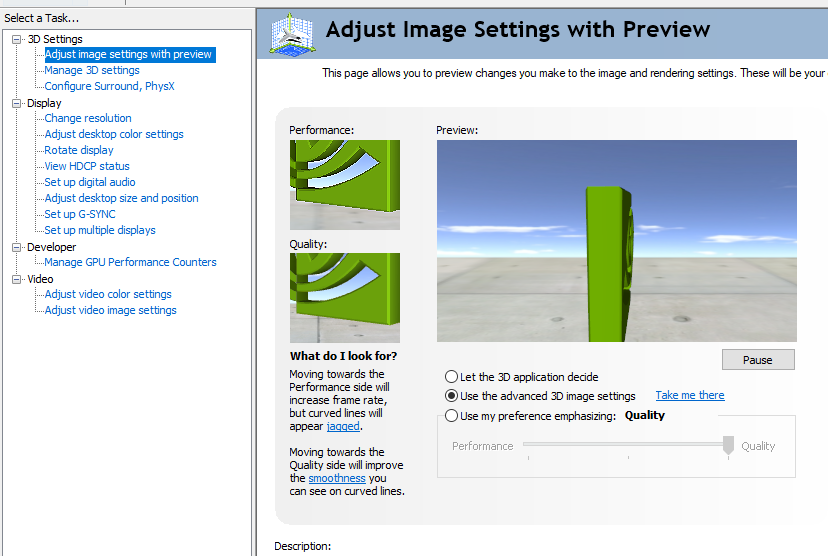This screenshot has height=556, width=828.
Task: Click the Description label
Action: pos(303,546)
